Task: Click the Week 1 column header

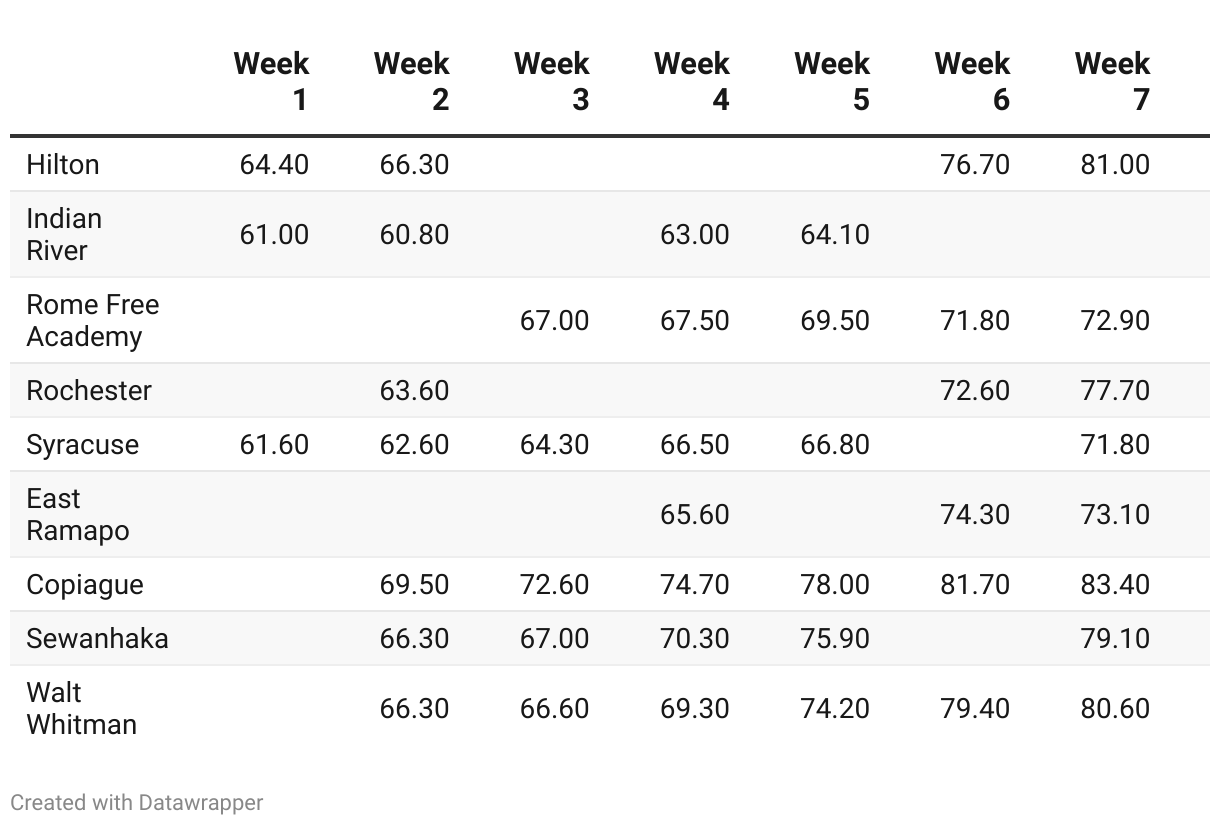Action: 272,81
